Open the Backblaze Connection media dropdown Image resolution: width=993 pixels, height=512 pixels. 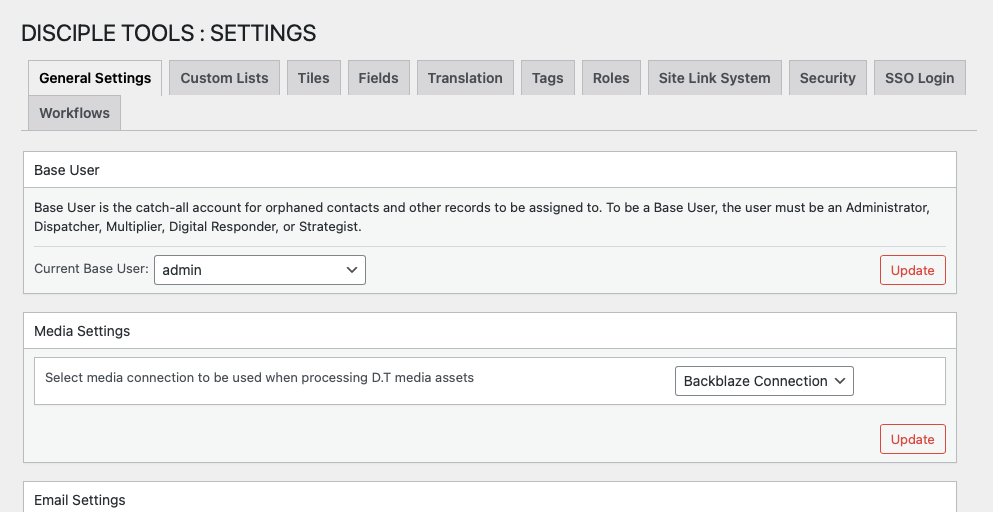[764, 381]
